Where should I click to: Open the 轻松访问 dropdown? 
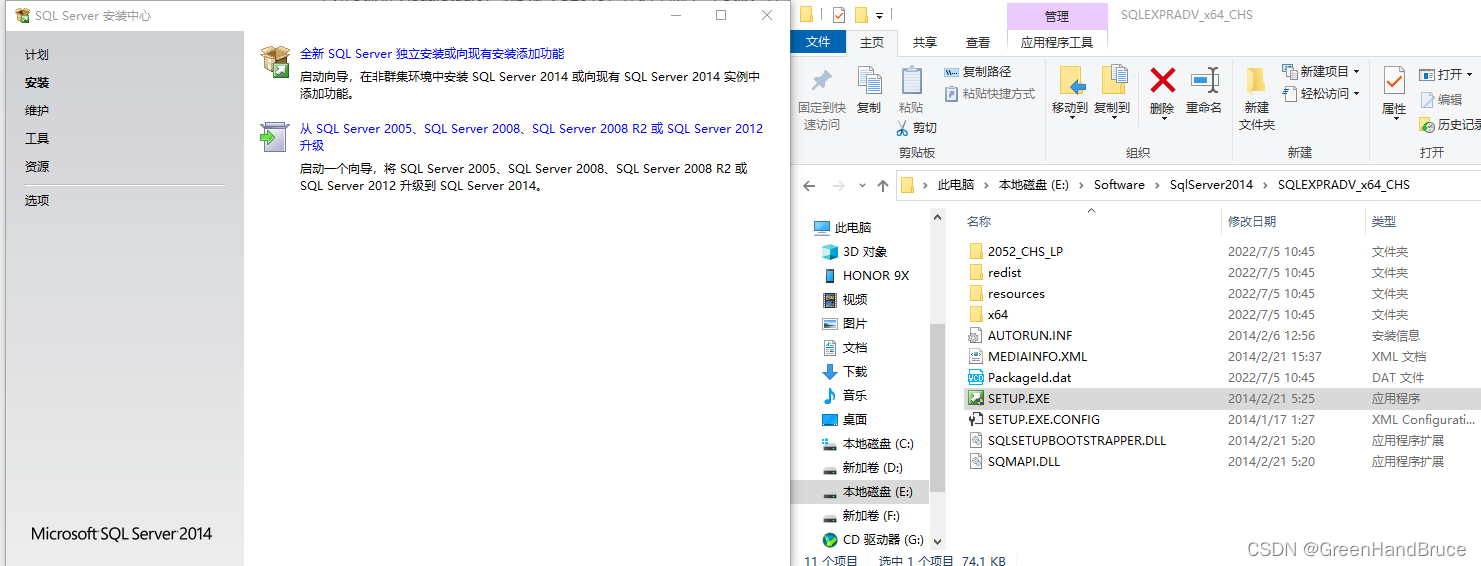pos(1322,94)
